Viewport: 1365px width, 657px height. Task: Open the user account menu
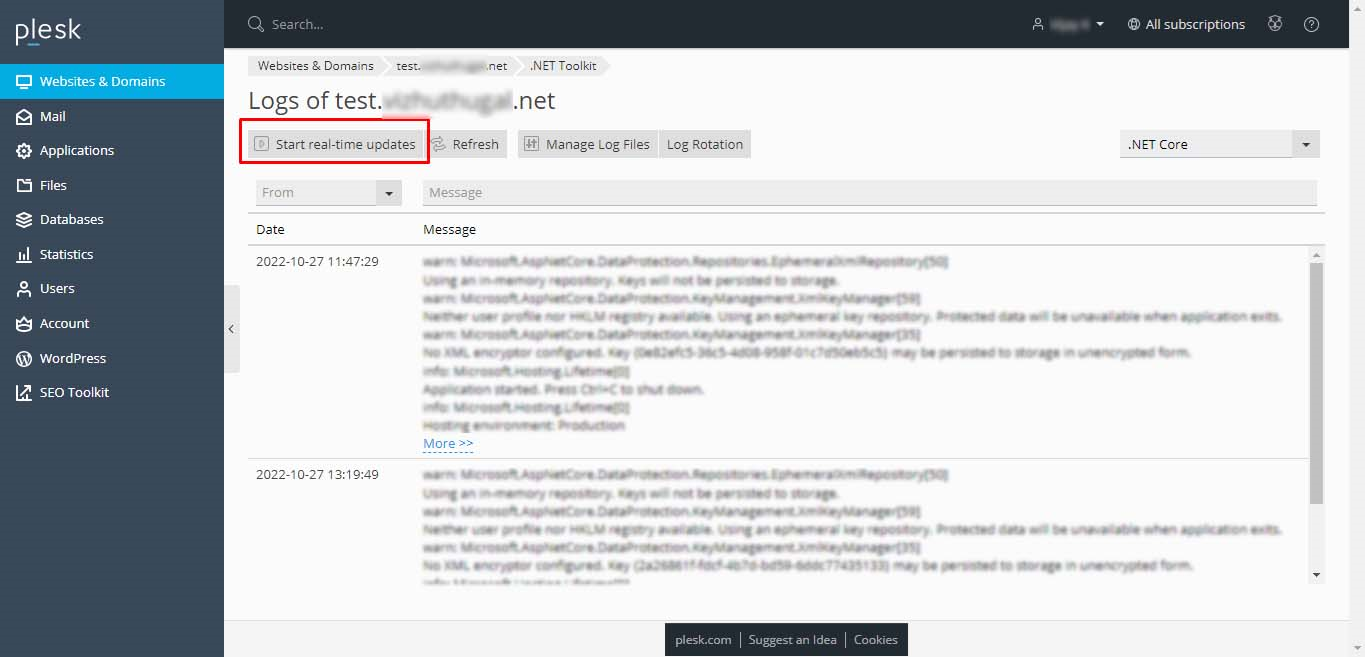1068,24
